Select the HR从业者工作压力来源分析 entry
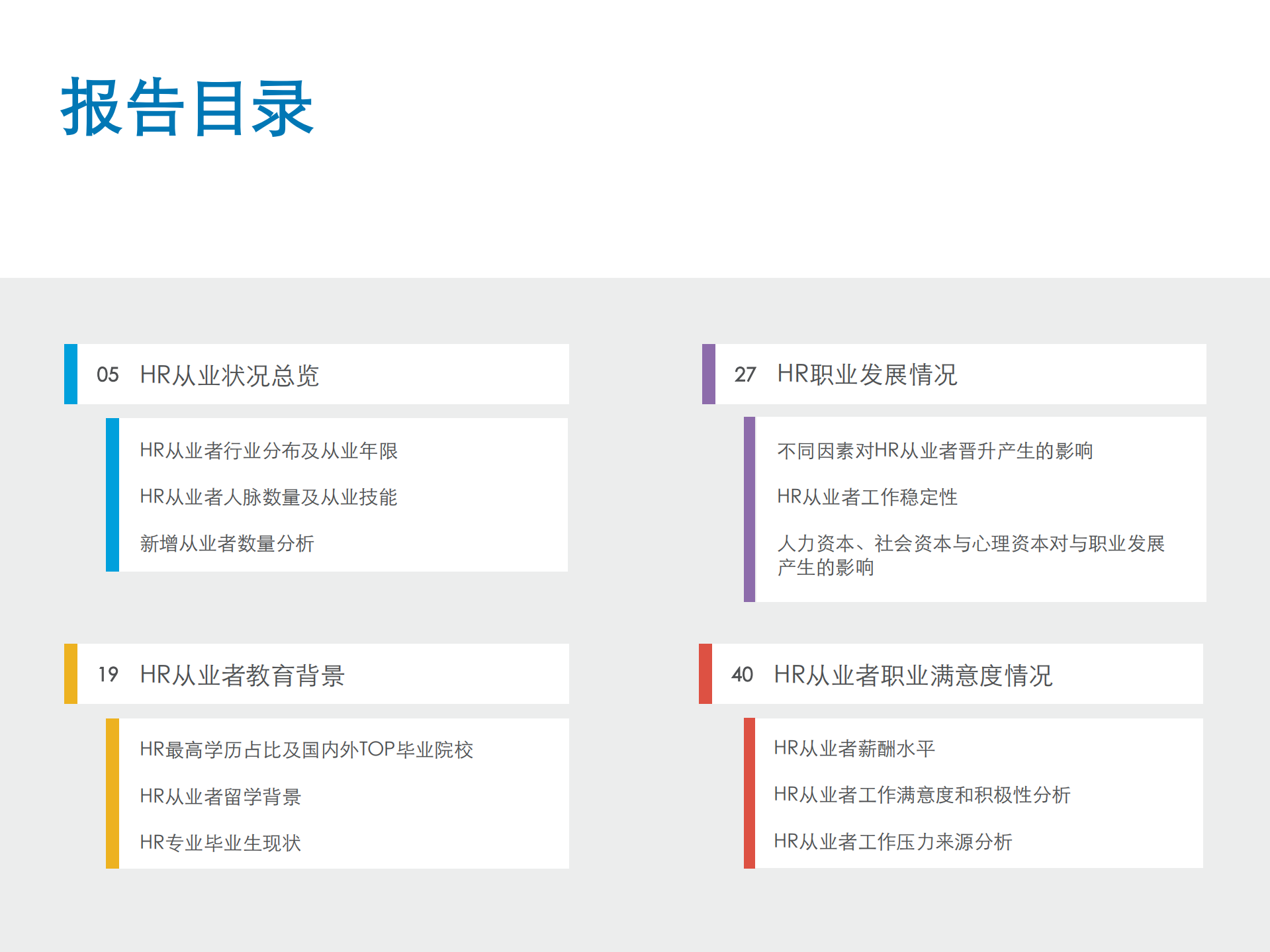Image resolution: width=1270 pixels, height=952 pixels. (893, 843)
